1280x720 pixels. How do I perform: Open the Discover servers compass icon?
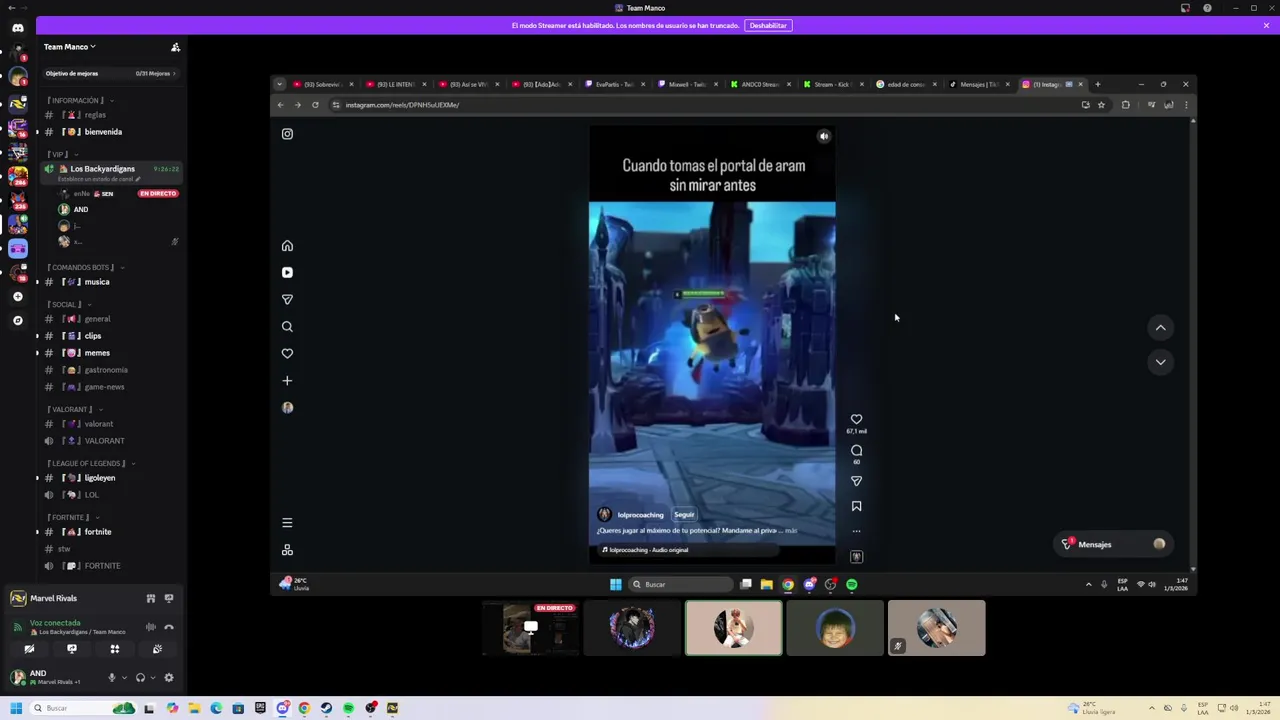tap(18, 321)
